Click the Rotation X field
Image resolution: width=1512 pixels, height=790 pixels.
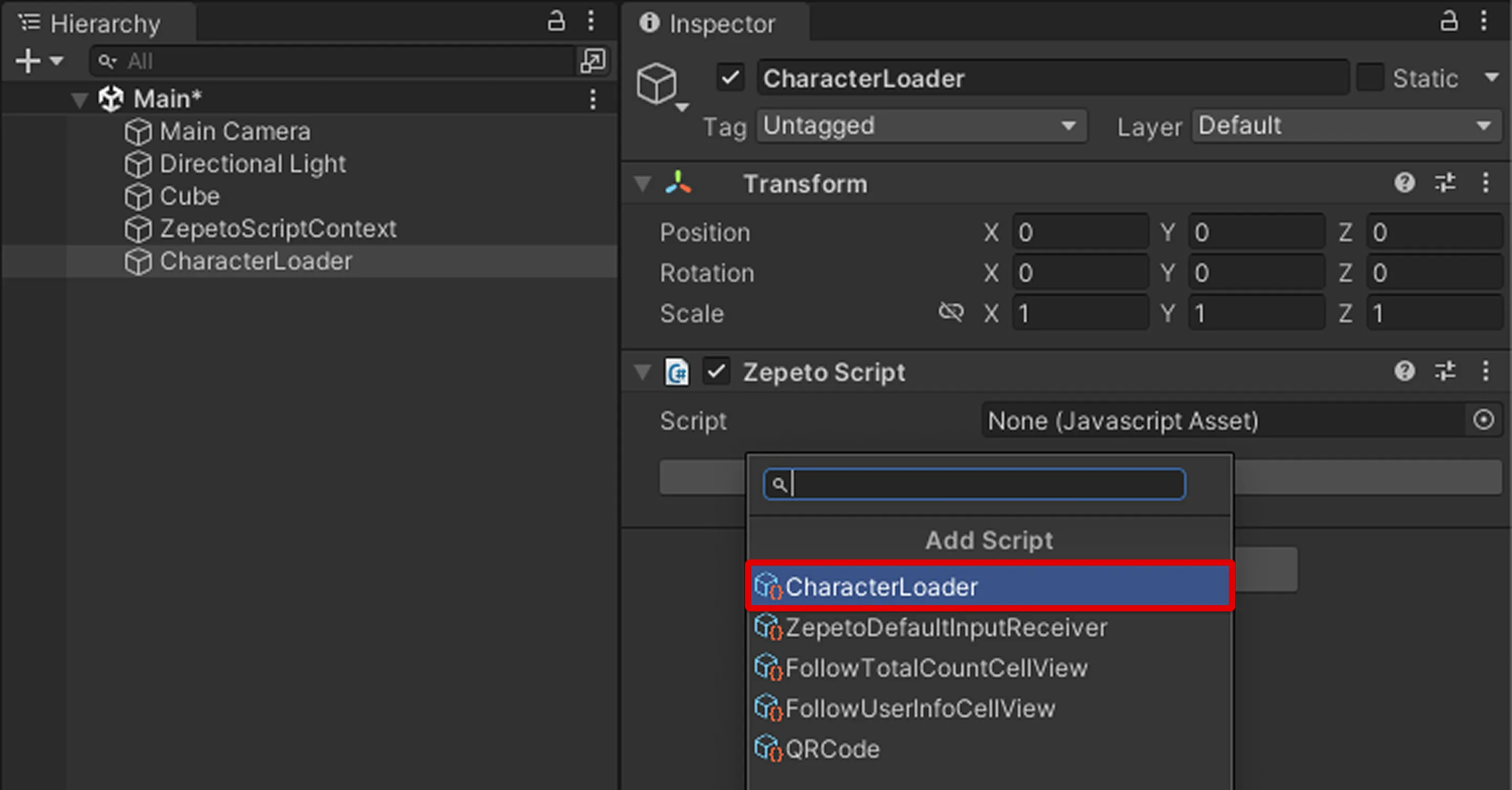tap(1080, 273)
